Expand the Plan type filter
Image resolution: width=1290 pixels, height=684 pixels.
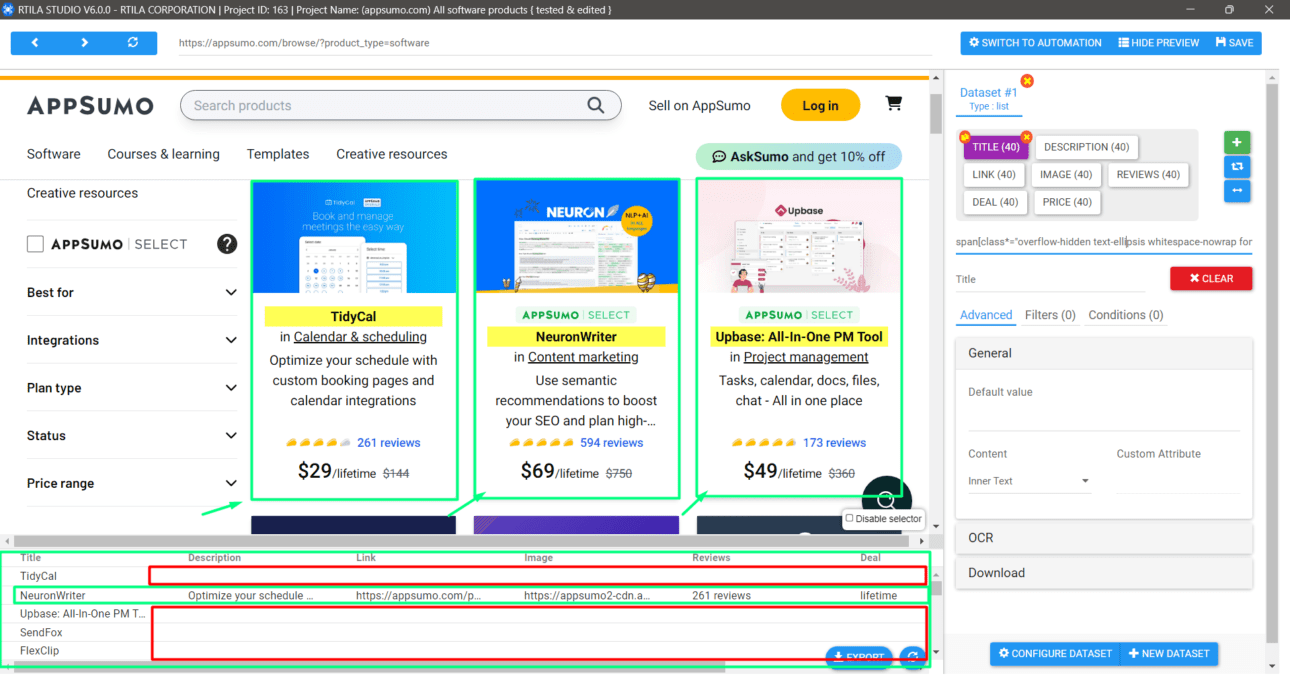coord(132,388)
